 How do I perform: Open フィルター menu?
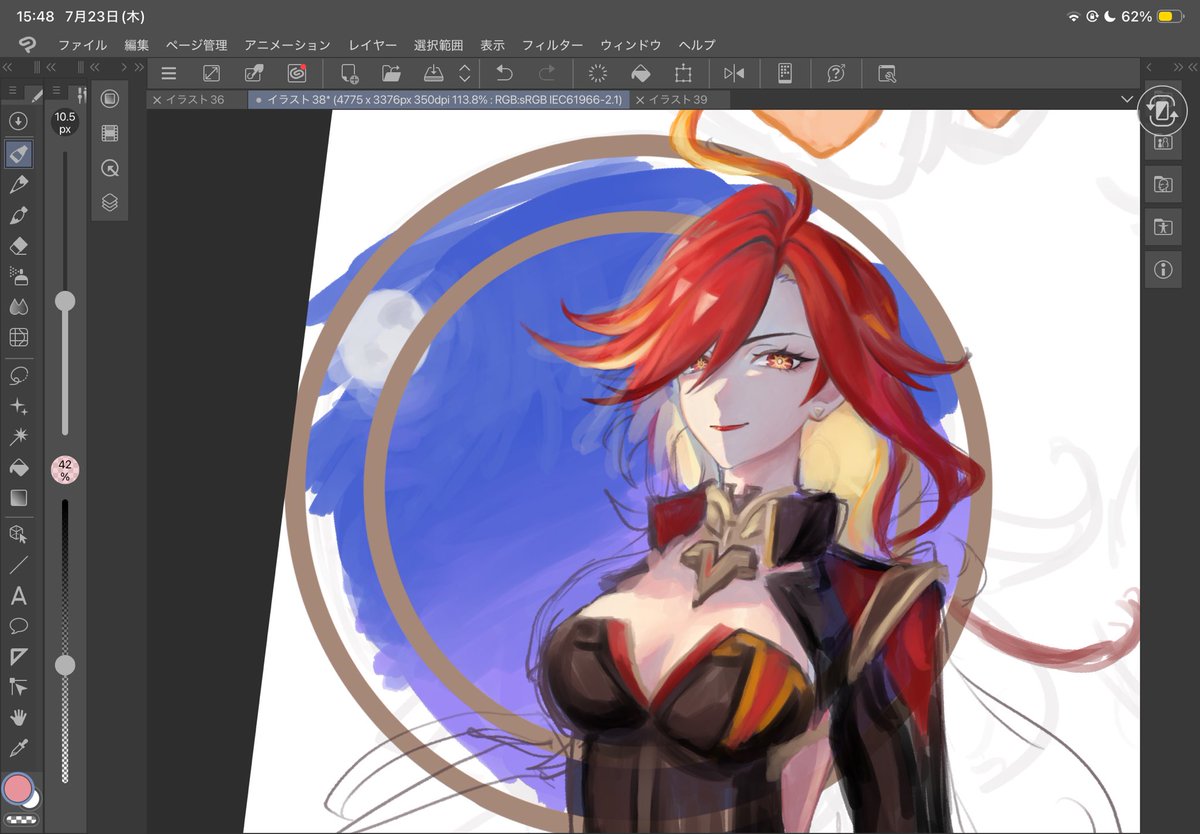(x=553, y=45)
